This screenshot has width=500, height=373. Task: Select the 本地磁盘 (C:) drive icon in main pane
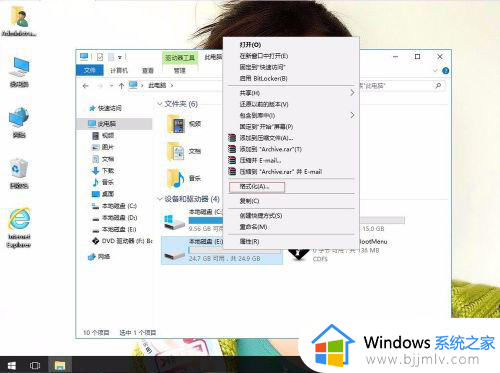[x=174, y=222]
